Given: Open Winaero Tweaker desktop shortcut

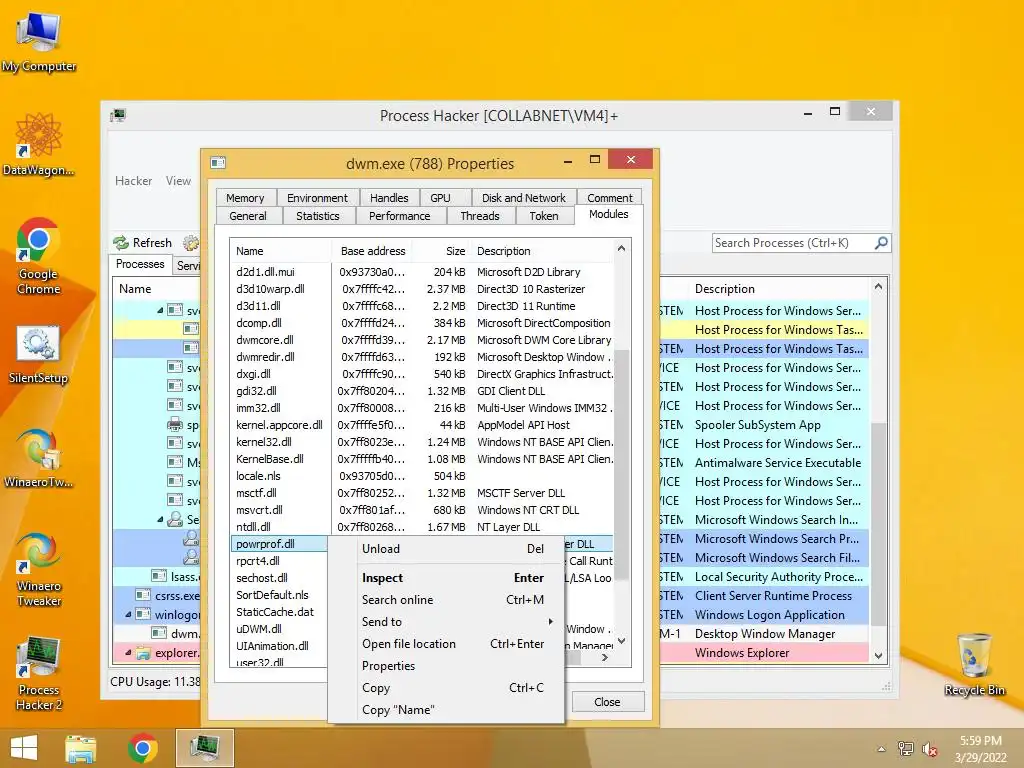Looking at the screenshot, I should pos(39,569).
